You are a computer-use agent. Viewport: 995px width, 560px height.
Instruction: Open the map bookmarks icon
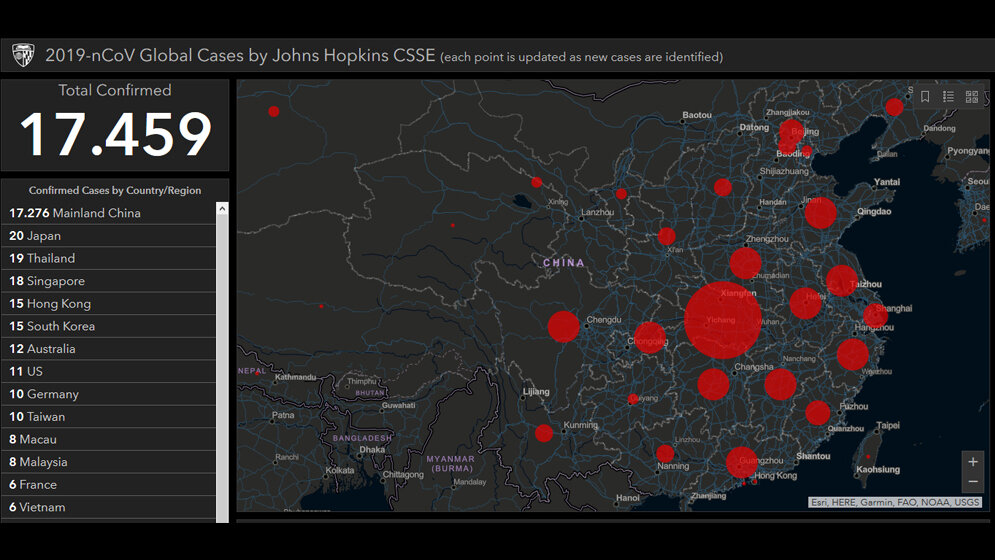click(x=925, y=97)
